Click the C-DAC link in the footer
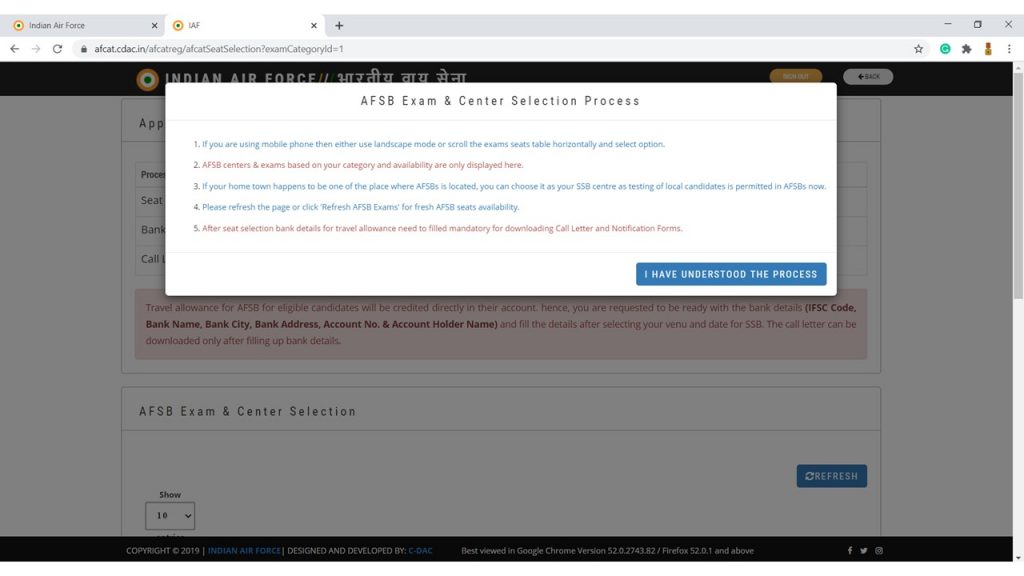The image size is (1024, 576). click(x=421, y=550)
